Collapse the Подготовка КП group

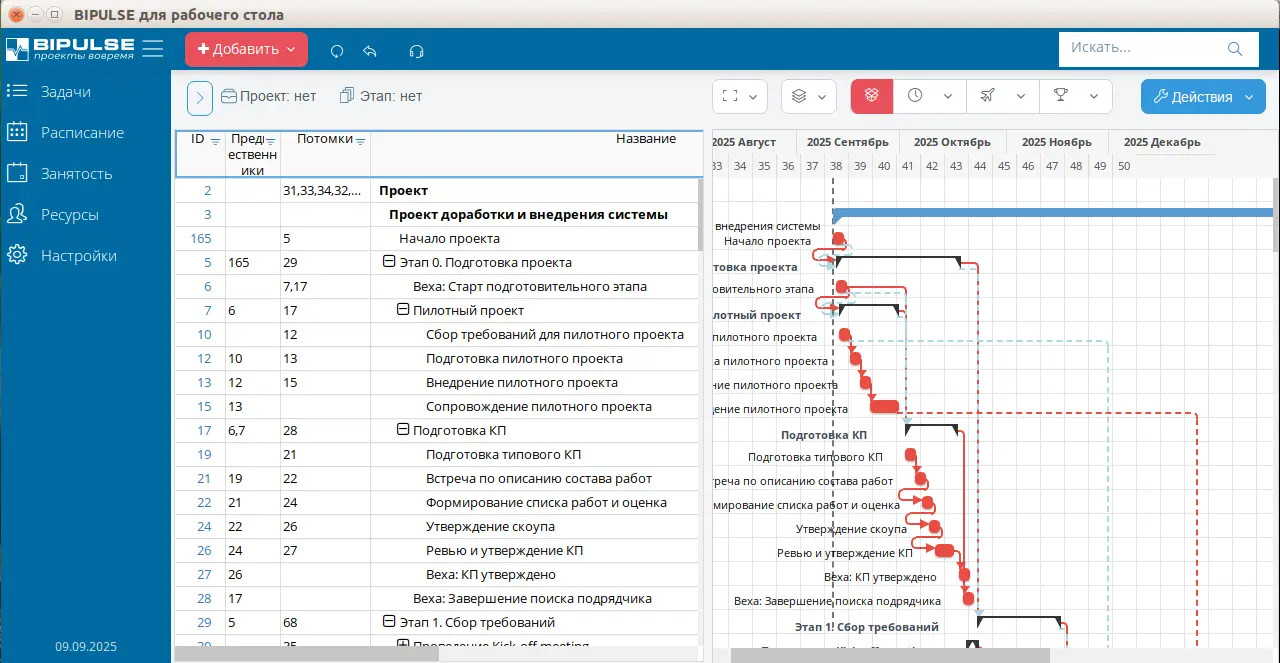click(403, 430)
